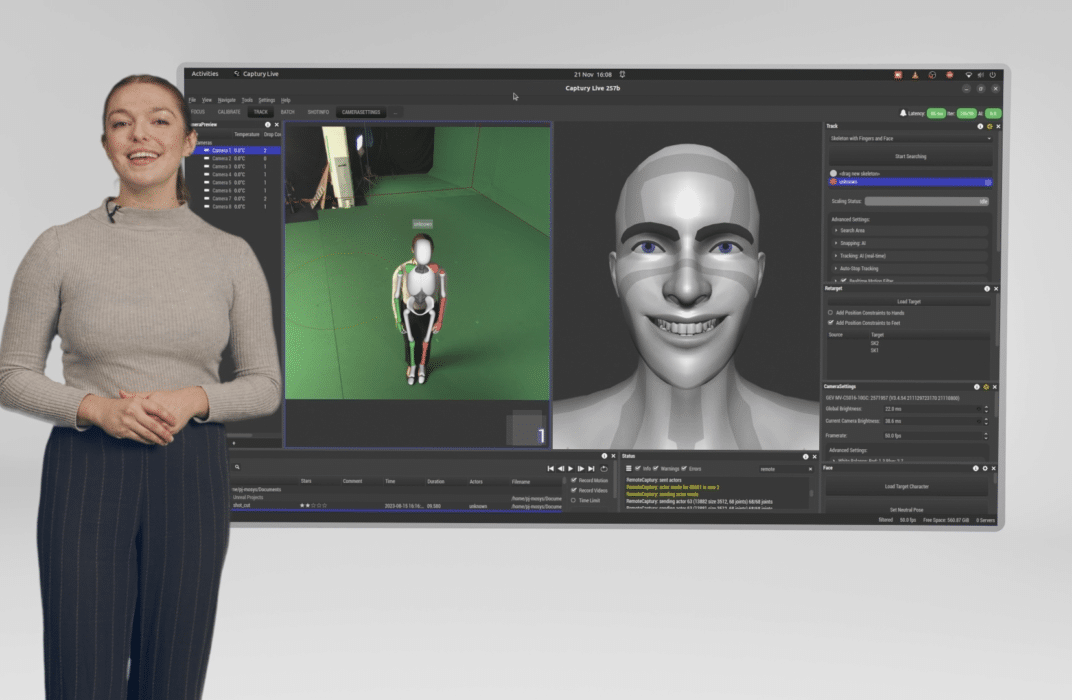Click the CameraPreview panel info icon
The image size is (1072, 700).
pyautogui.click(x=267, y=124)
